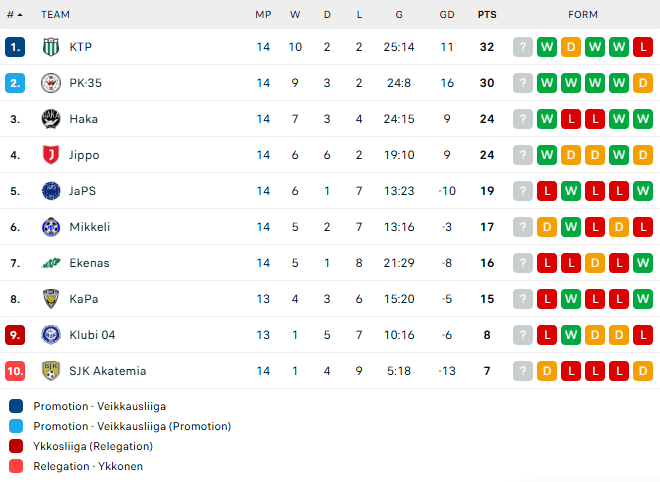Click the JaPS blue round crest
This screenshot has width=660, height=482.
tap(51, 191)
